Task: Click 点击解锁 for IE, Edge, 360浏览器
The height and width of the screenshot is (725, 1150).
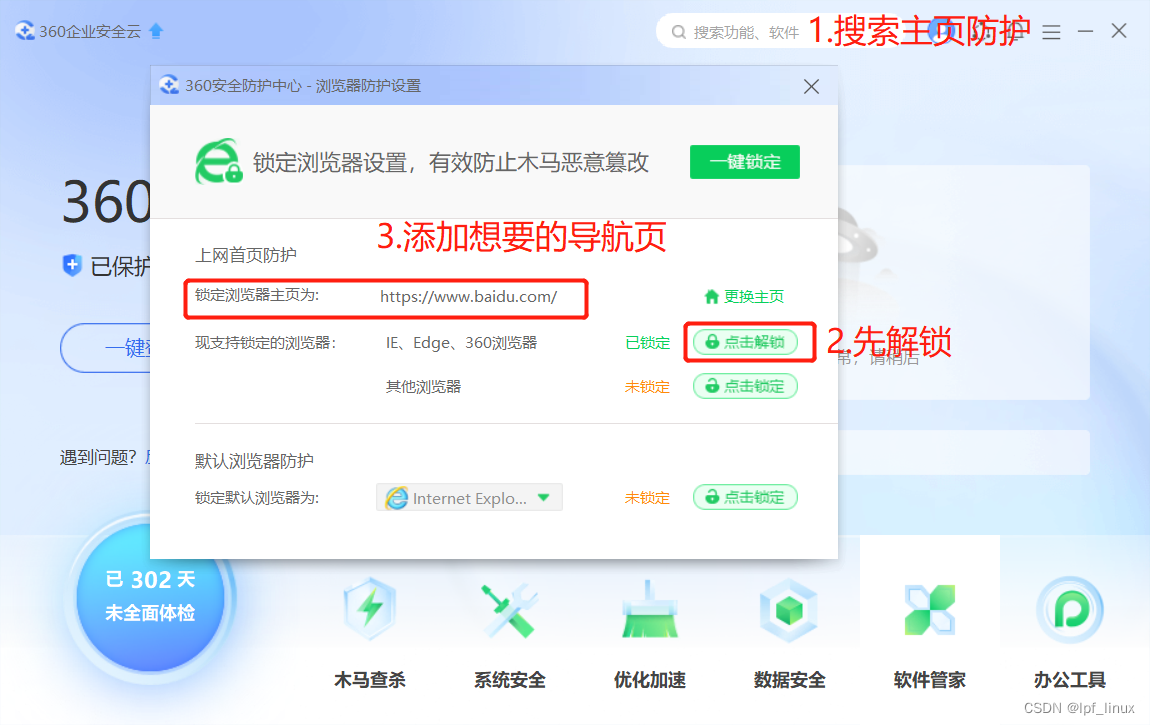Action: [x=745, y=342]
